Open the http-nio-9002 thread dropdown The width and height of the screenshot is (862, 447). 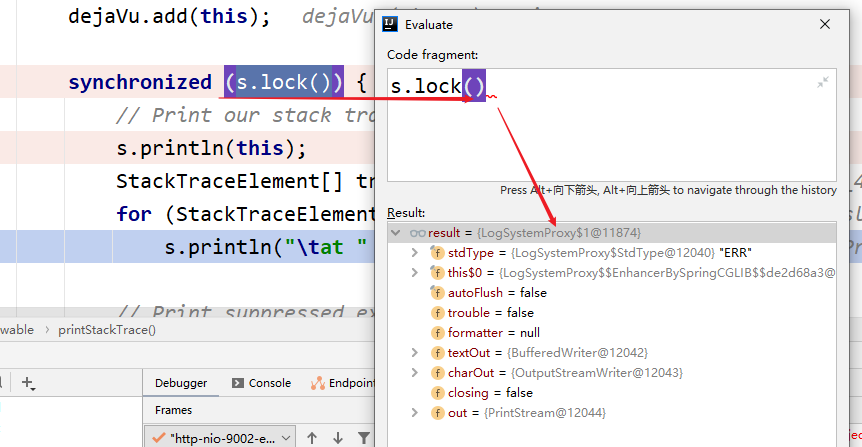[x=220, y=438]
